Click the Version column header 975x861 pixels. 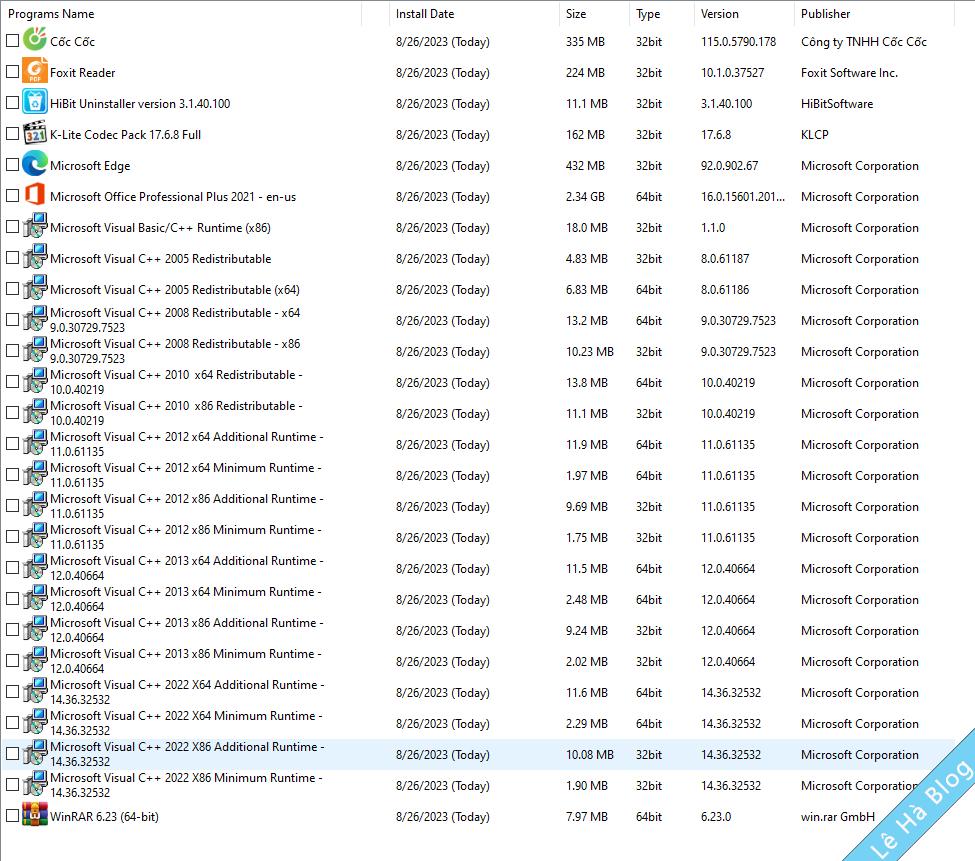[x=720, y=14]
